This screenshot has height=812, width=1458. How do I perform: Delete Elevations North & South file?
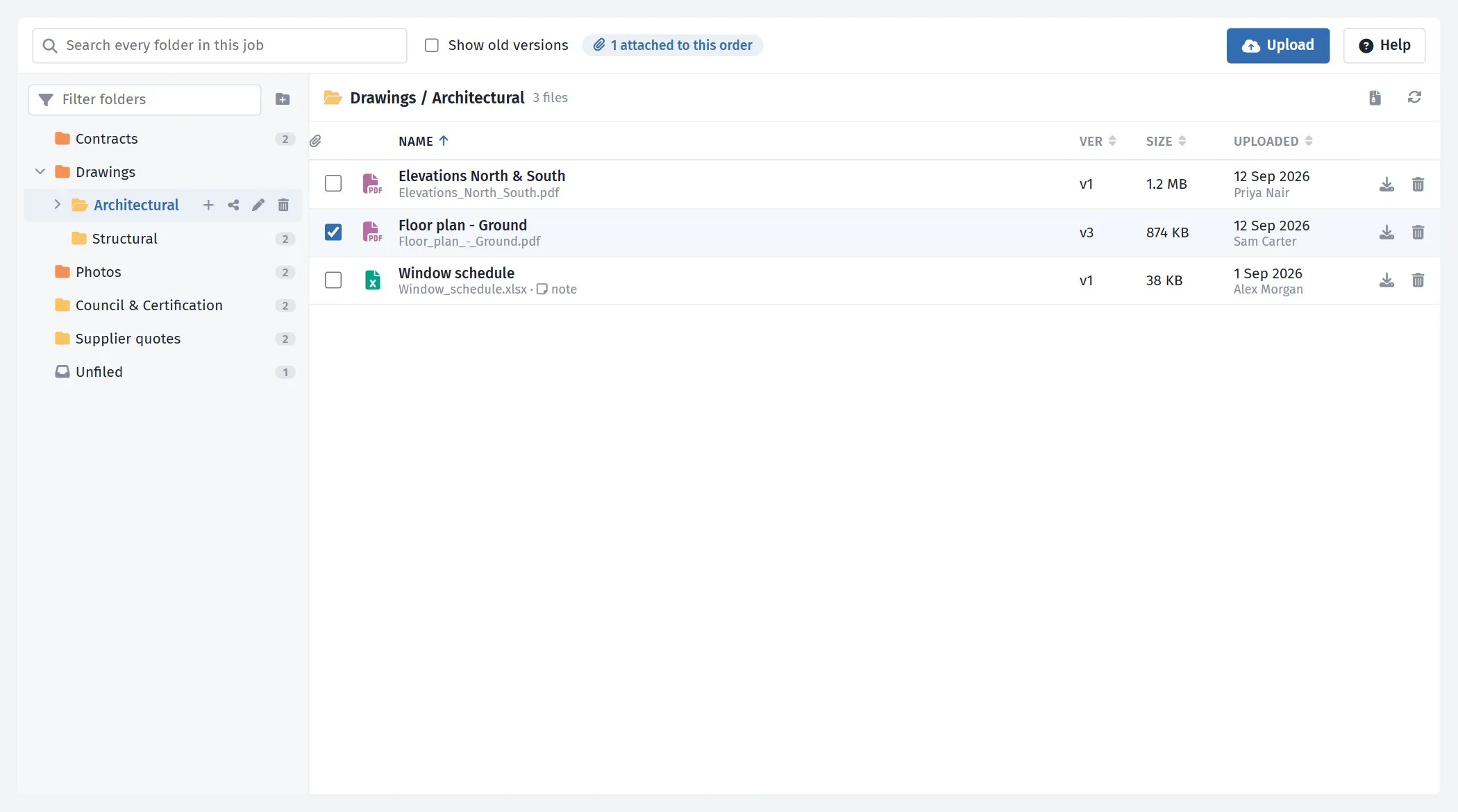point(1418,184)
